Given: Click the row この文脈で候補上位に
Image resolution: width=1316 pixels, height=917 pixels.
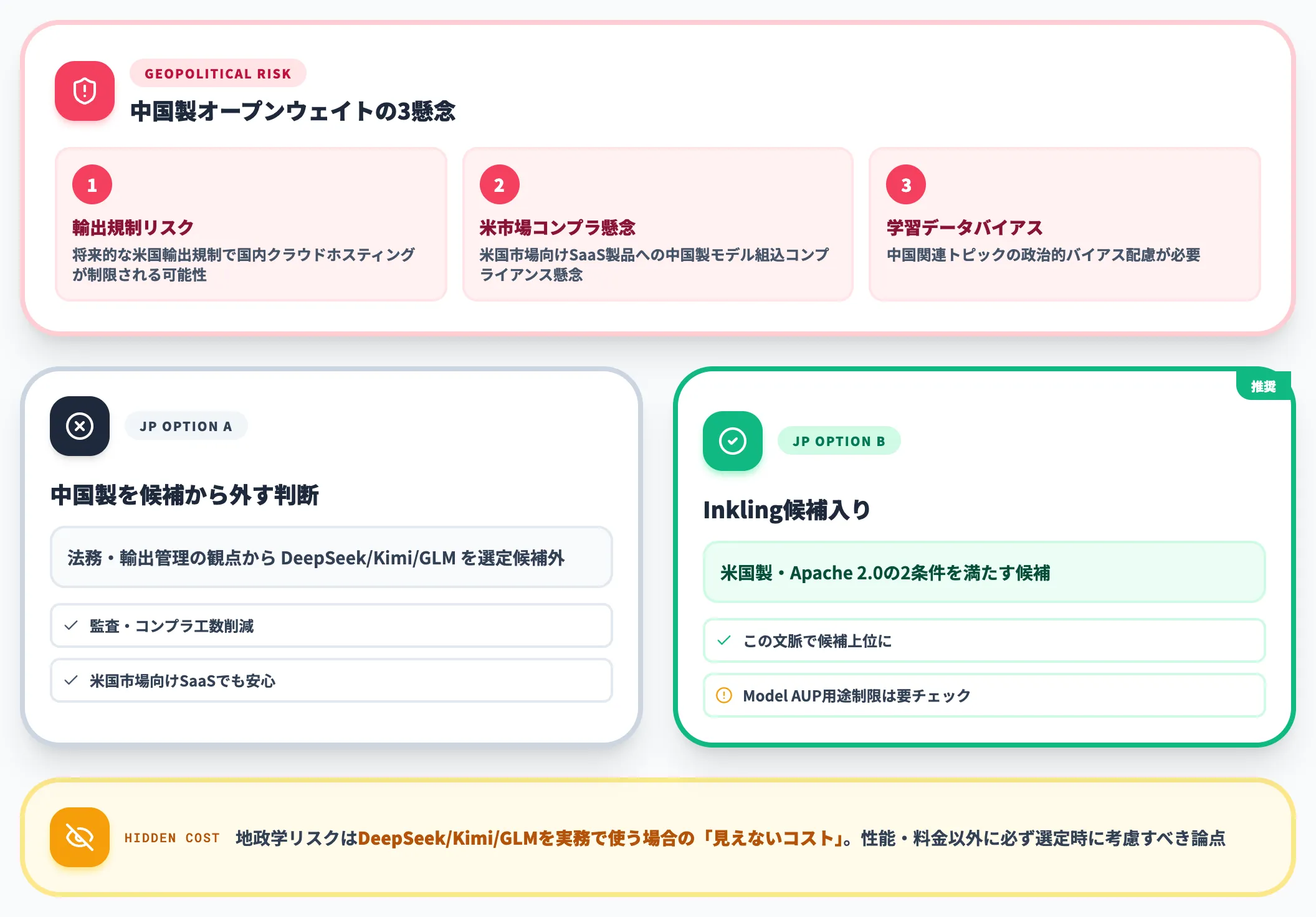Looking at the screenshot, I should (985, 640).
